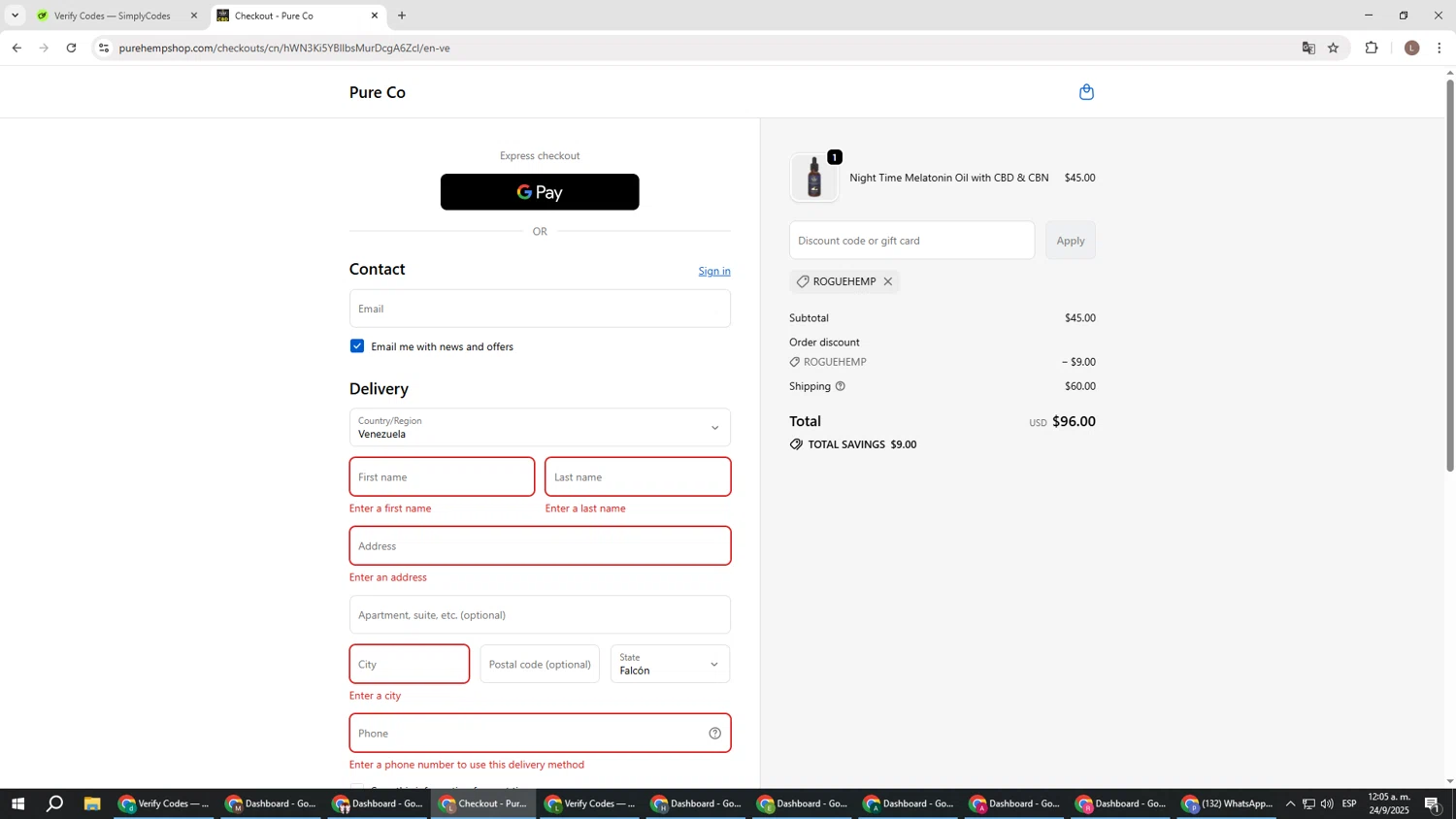The image size is (1456, 819).
Task: Click the Pure Co store title
Action: 378,92
